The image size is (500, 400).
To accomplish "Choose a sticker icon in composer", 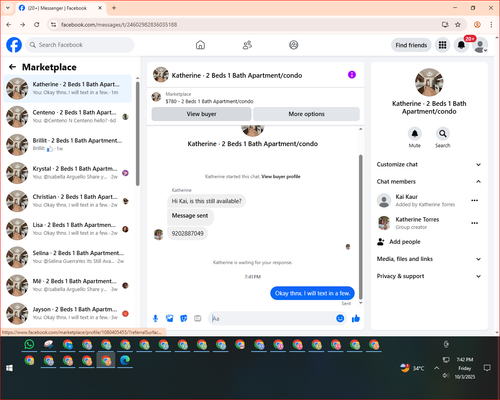I will [x=184, y=318].
